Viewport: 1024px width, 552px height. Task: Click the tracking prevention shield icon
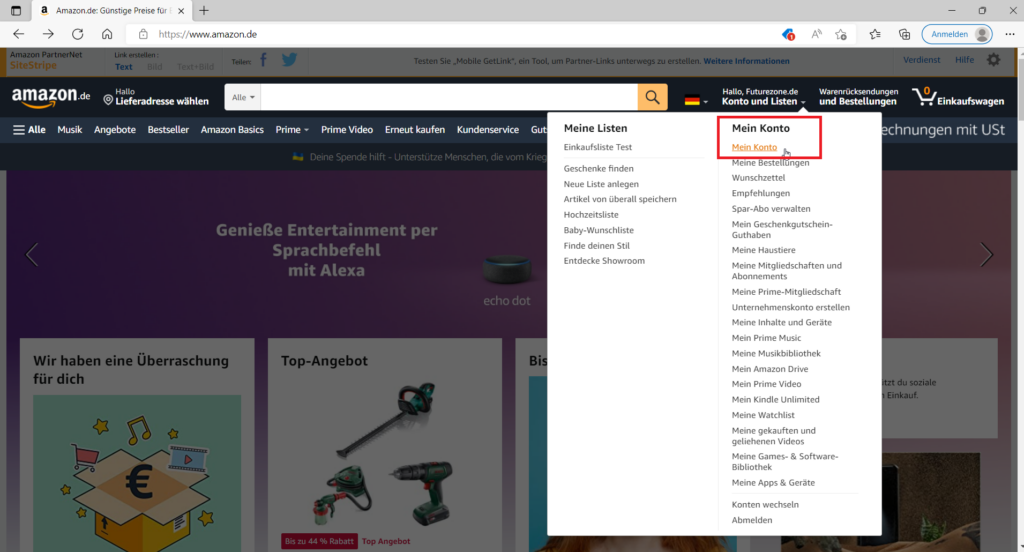[788, 34]
